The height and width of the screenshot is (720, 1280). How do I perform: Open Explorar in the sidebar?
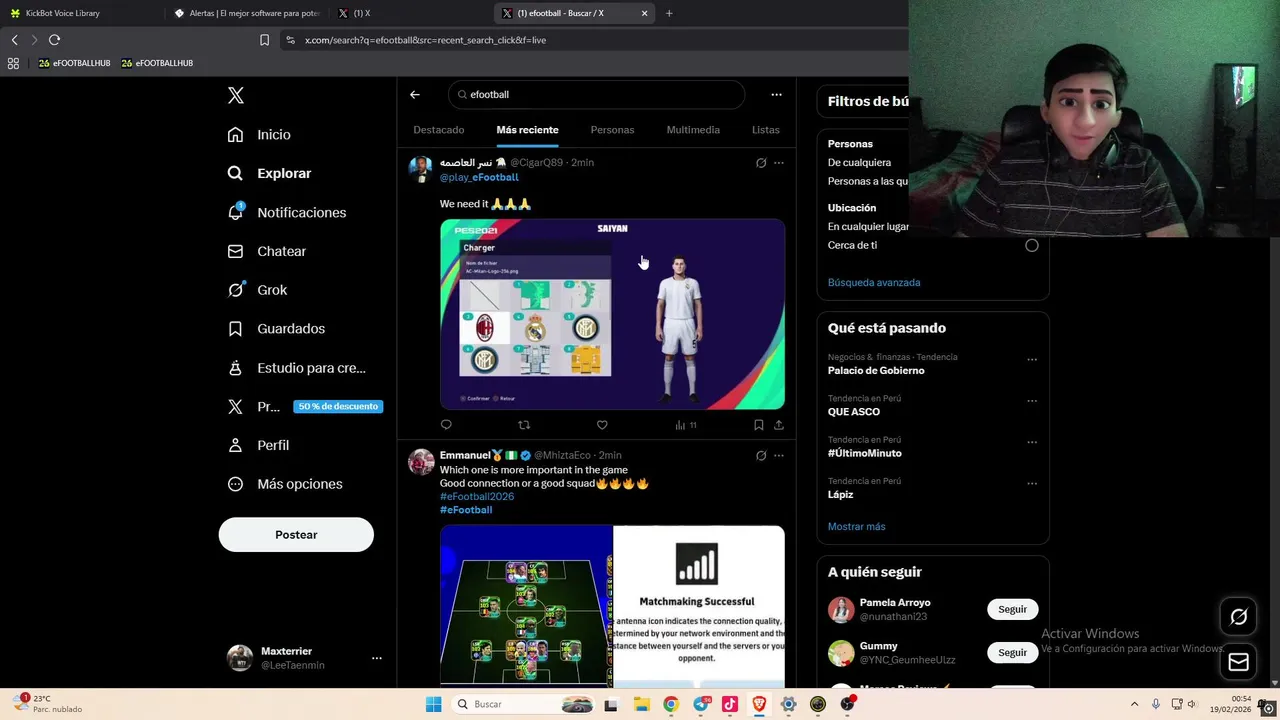pos(269,173)
